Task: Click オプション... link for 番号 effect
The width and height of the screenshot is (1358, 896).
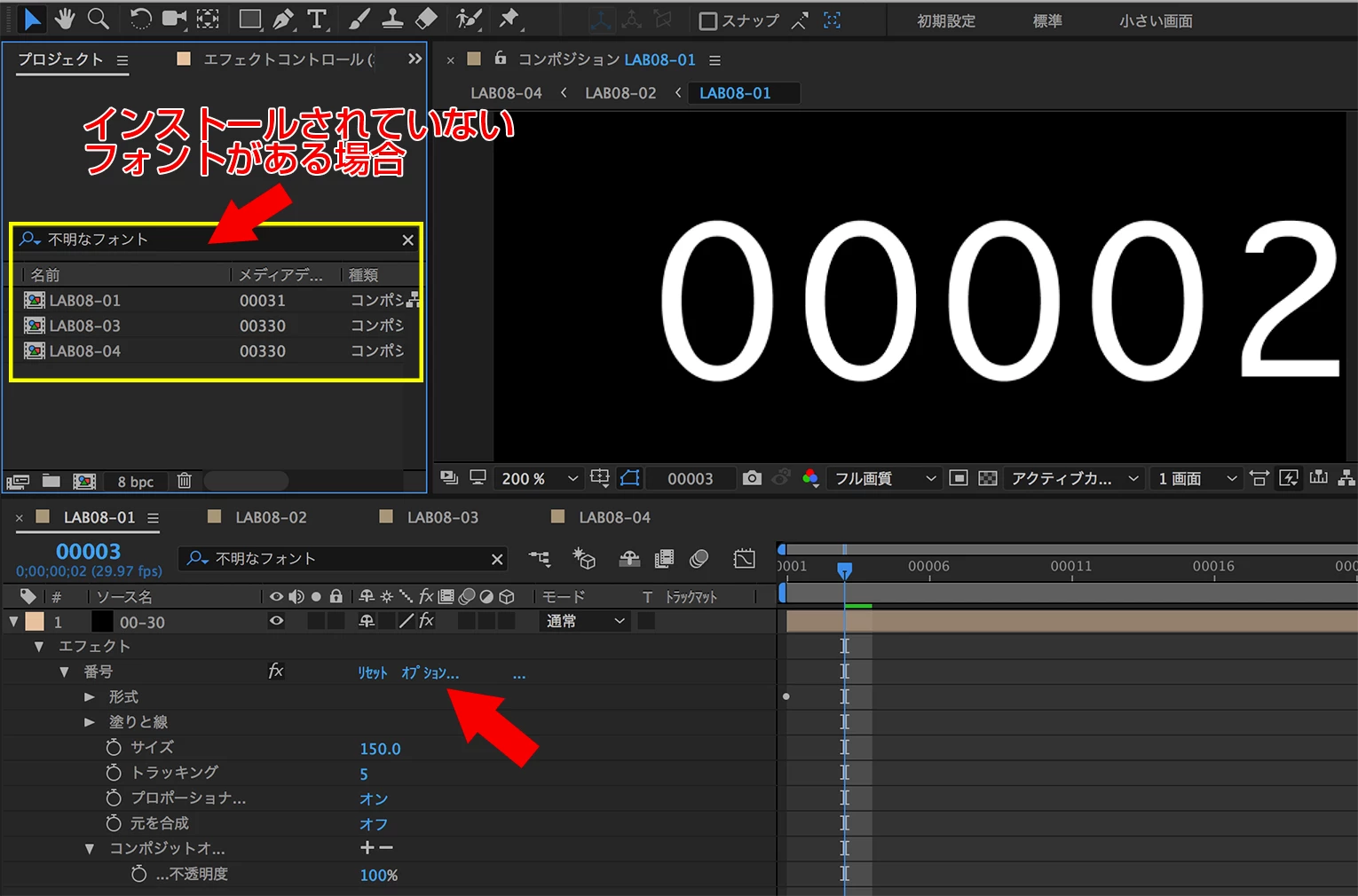Action: click(430, 672)
